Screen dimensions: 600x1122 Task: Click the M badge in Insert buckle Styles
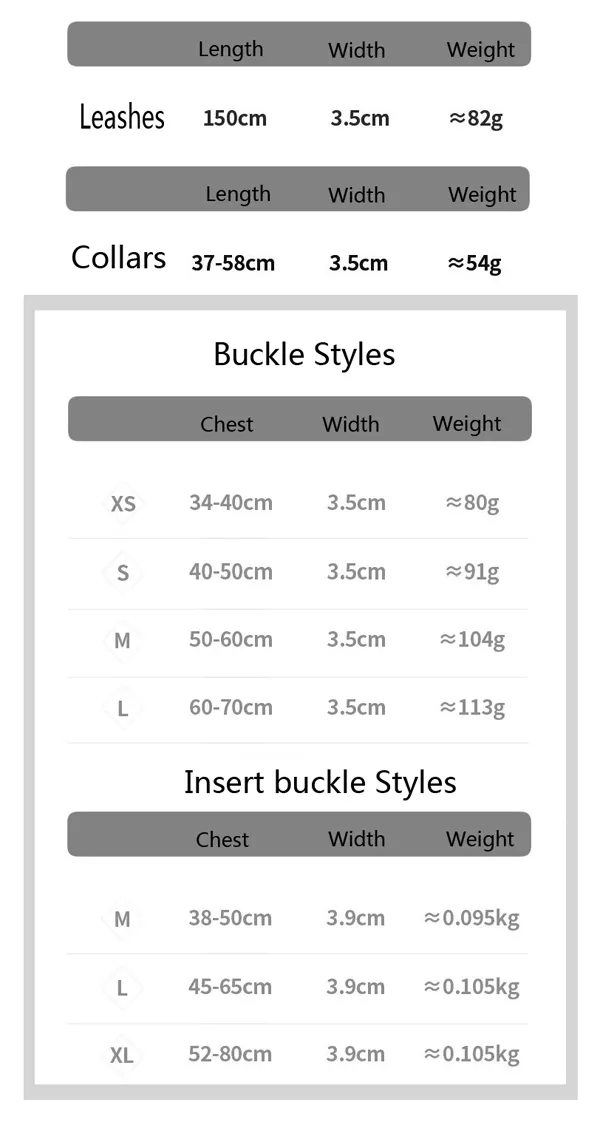122,919
